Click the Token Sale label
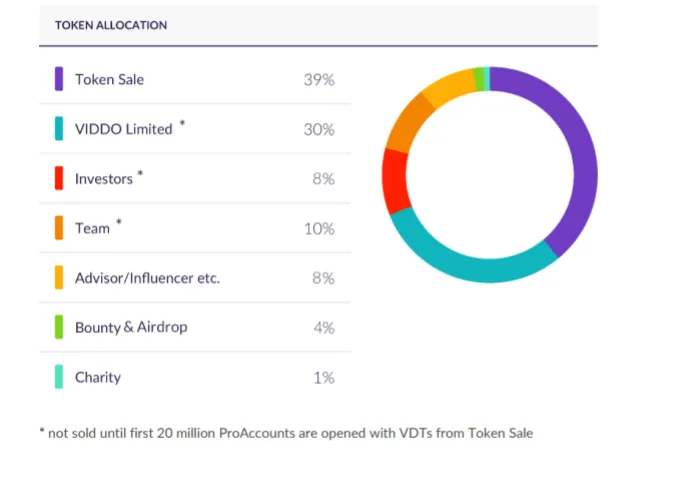Viewport: 684px width, 501px height. click(109, 79)
